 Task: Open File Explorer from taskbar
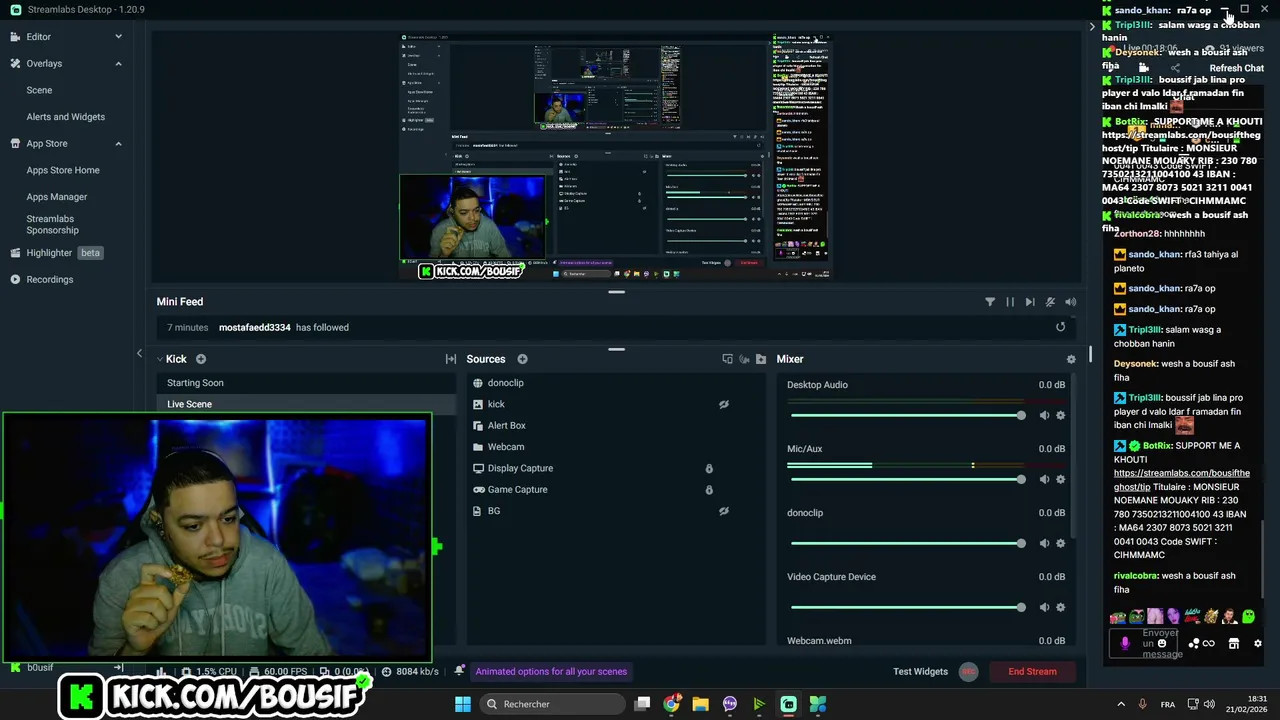[700, 704]
